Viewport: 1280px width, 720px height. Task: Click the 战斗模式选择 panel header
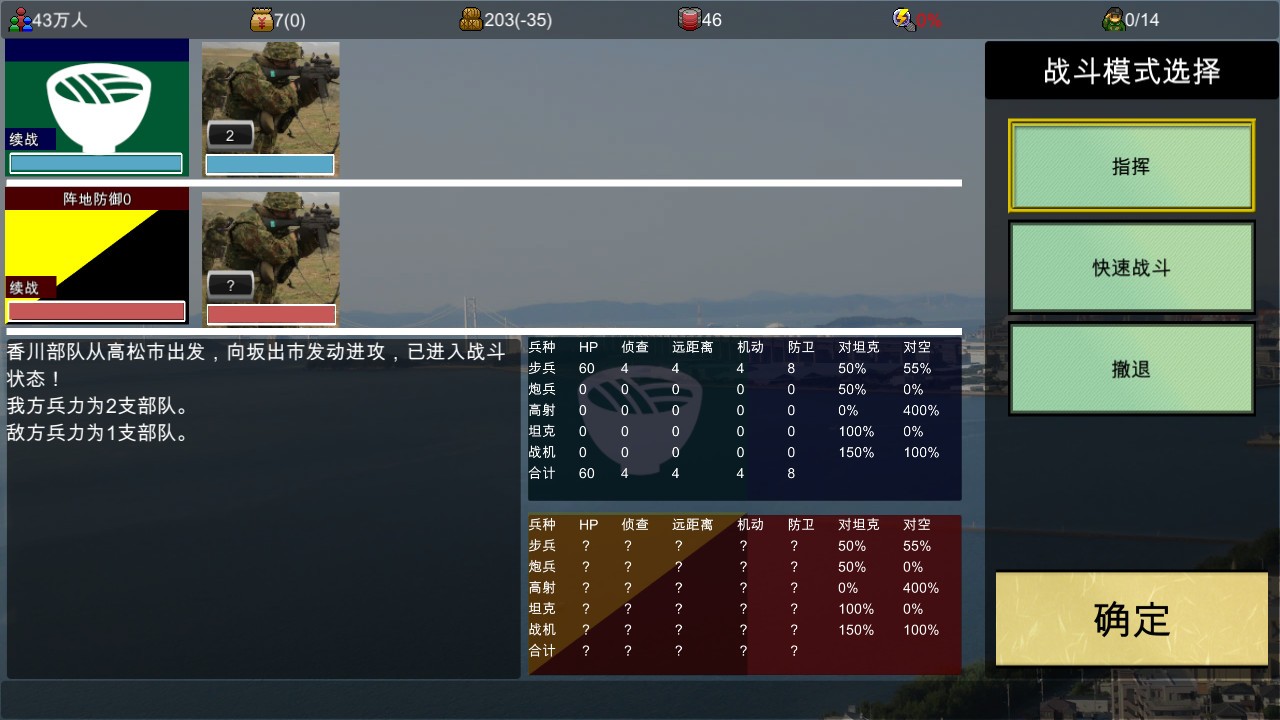[x=1131, y=71]
